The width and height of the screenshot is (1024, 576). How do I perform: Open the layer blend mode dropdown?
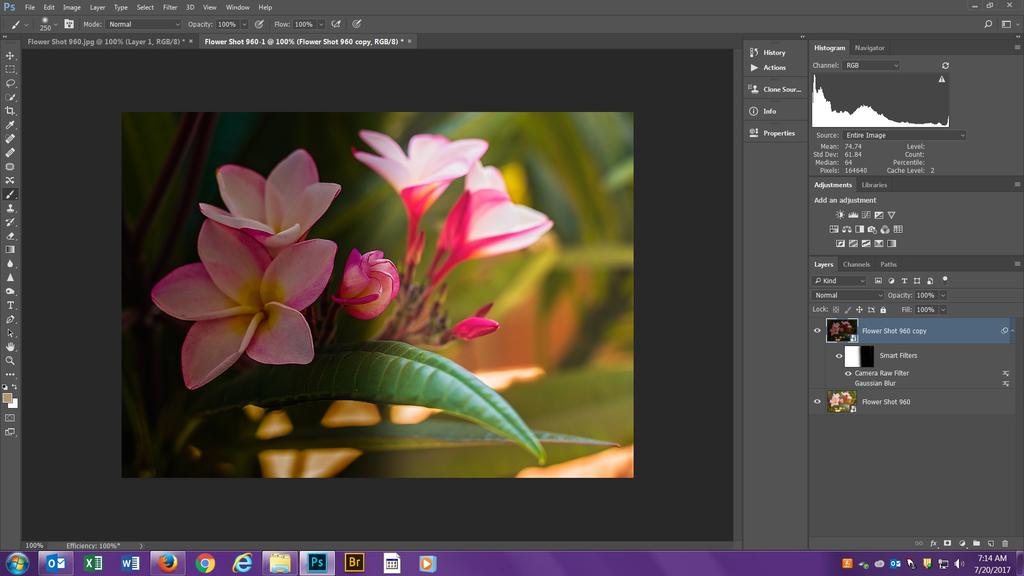849,296
